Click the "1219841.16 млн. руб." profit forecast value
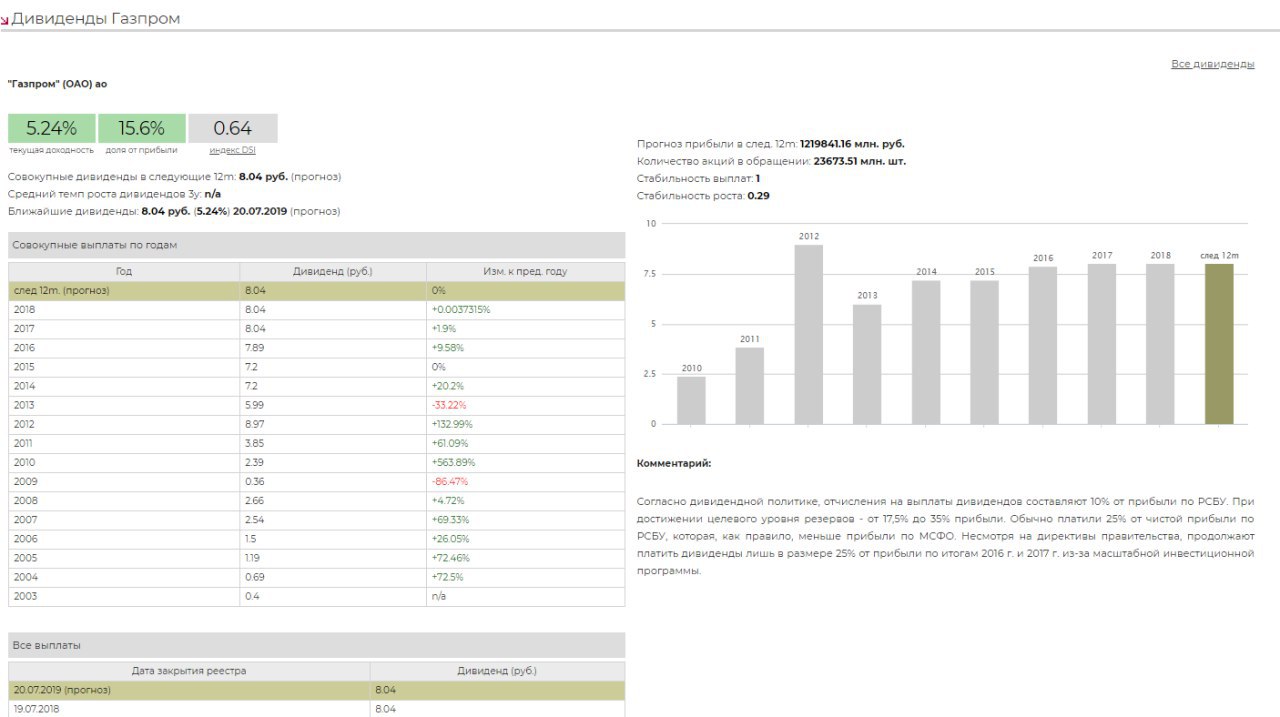The height and width of the screenshot is (717, 1280). click(x=852, y=144)
